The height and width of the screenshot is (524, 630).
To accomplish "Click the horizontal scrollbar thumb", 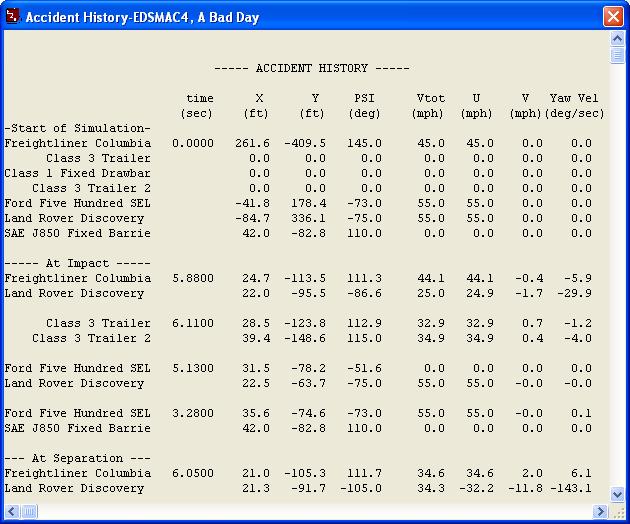I will (30, 512).
